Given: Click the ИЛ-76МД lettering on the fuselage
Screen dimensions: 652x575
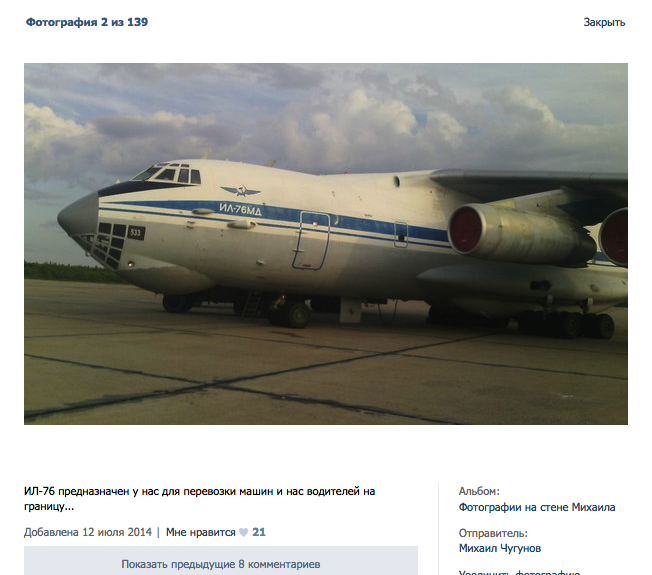Looking at the screenshot, I should coord(240,209).
